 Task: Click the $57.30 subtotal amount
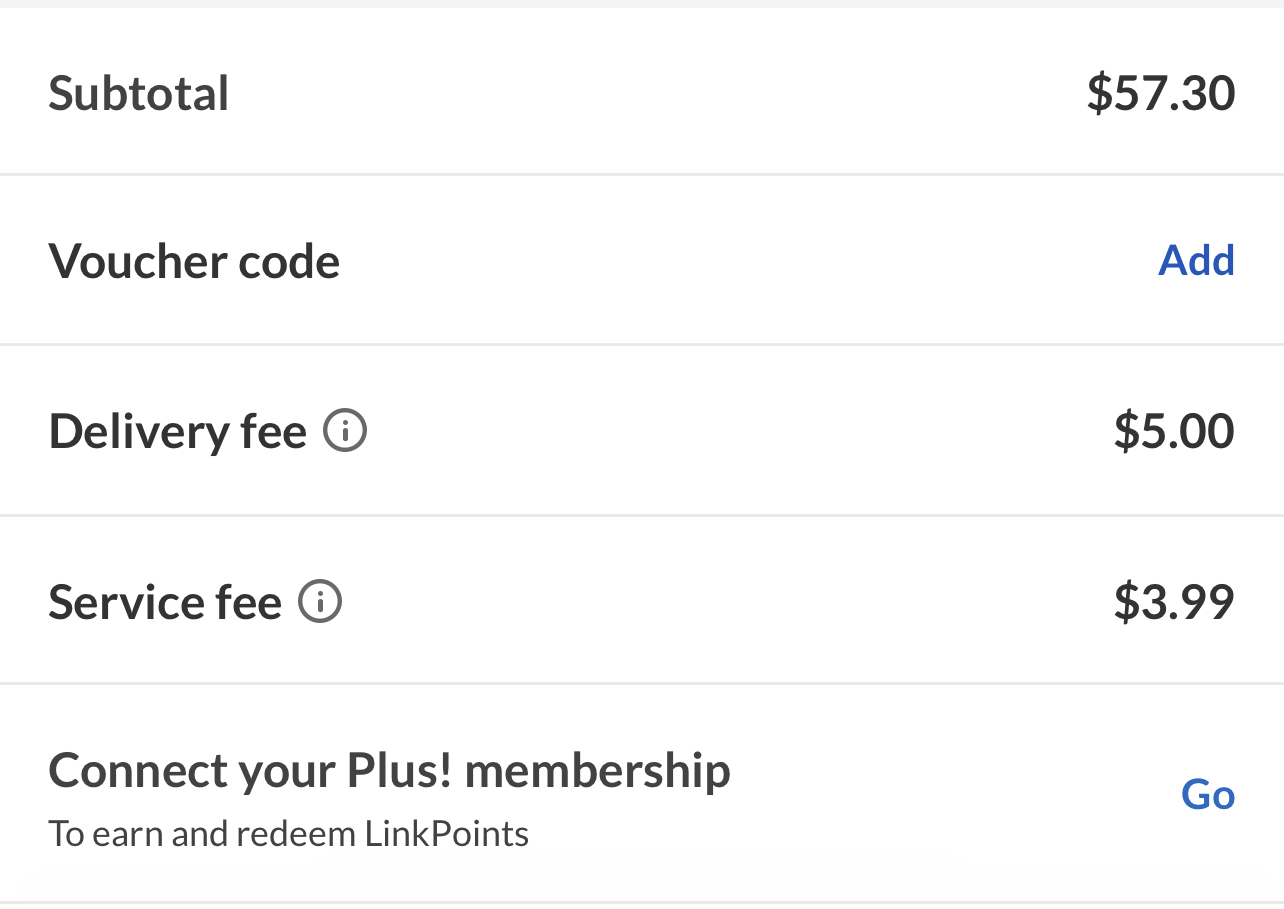point(1161,92)
